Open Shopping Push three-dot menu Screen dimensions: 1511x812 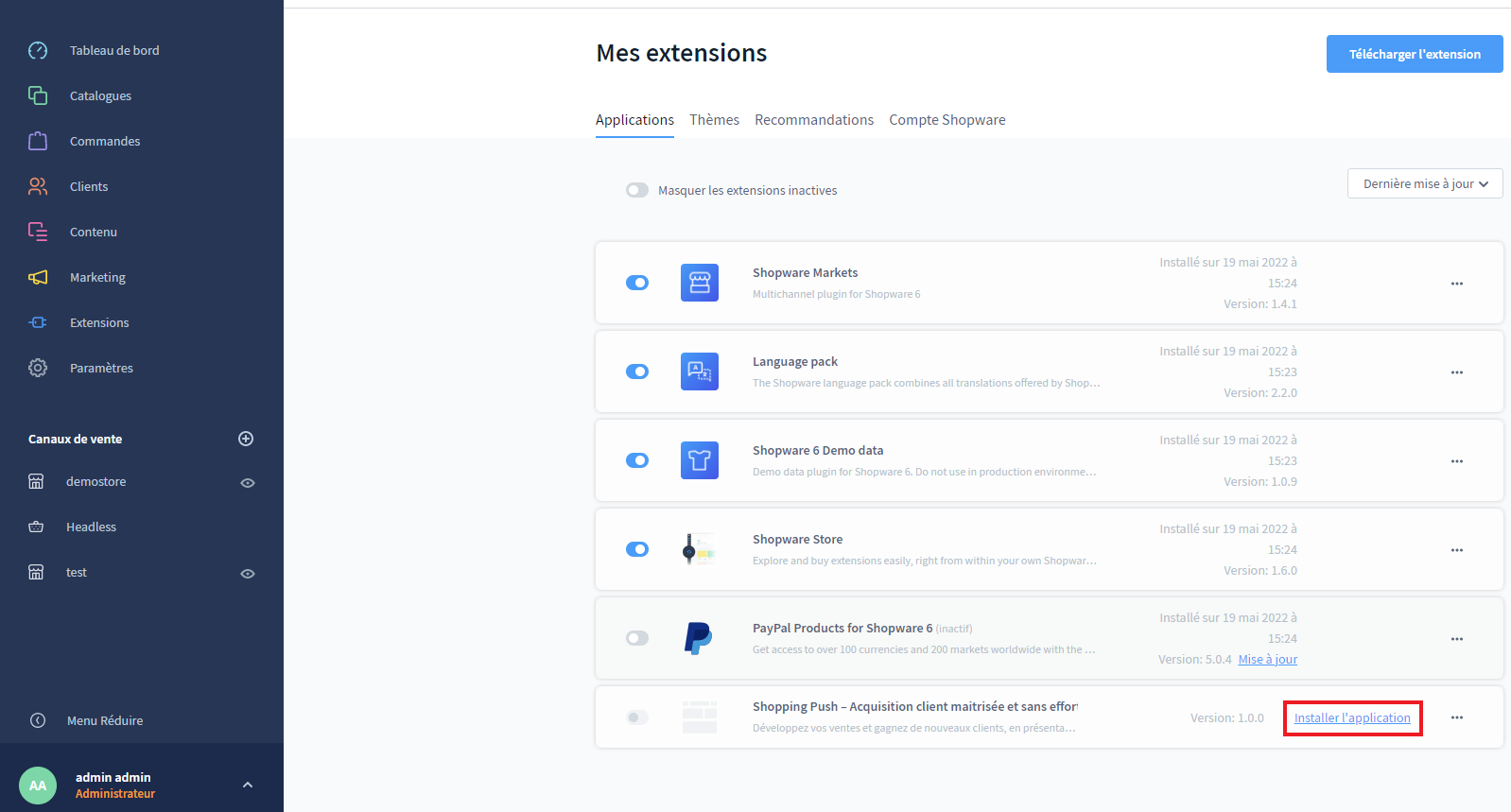[1457, 717]
